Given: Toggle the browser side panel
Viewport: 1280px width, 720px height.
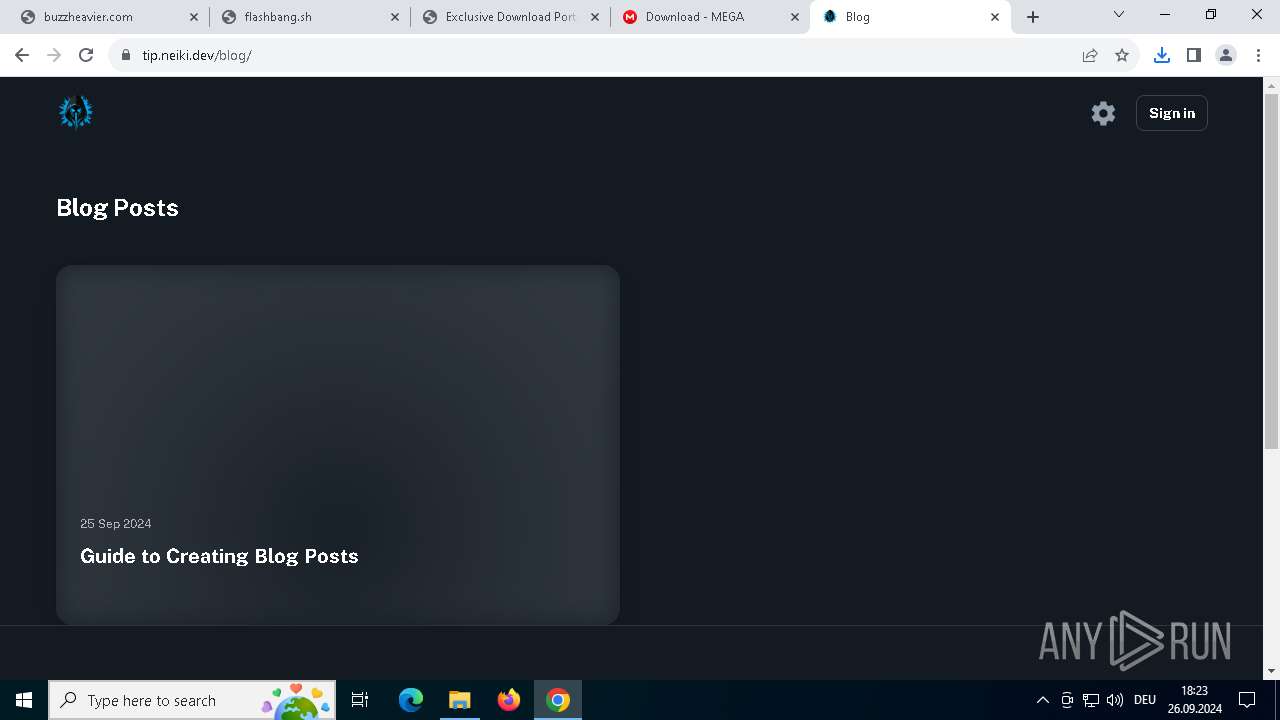Looking at the screenshot, I should tap(1194, 55).
